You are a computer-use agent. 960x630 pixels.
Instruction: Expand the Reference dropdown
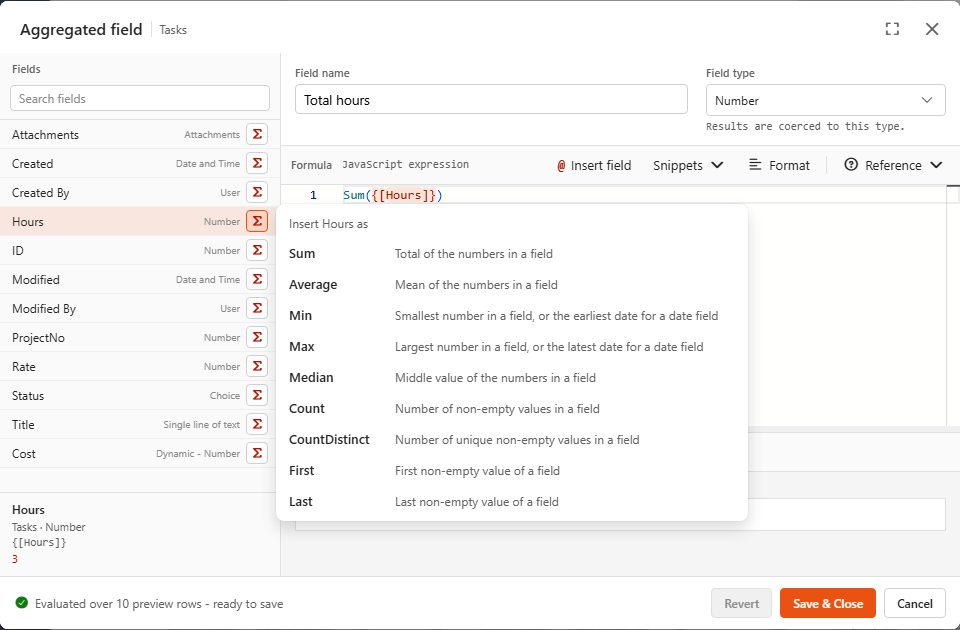(x=893, y=165)
